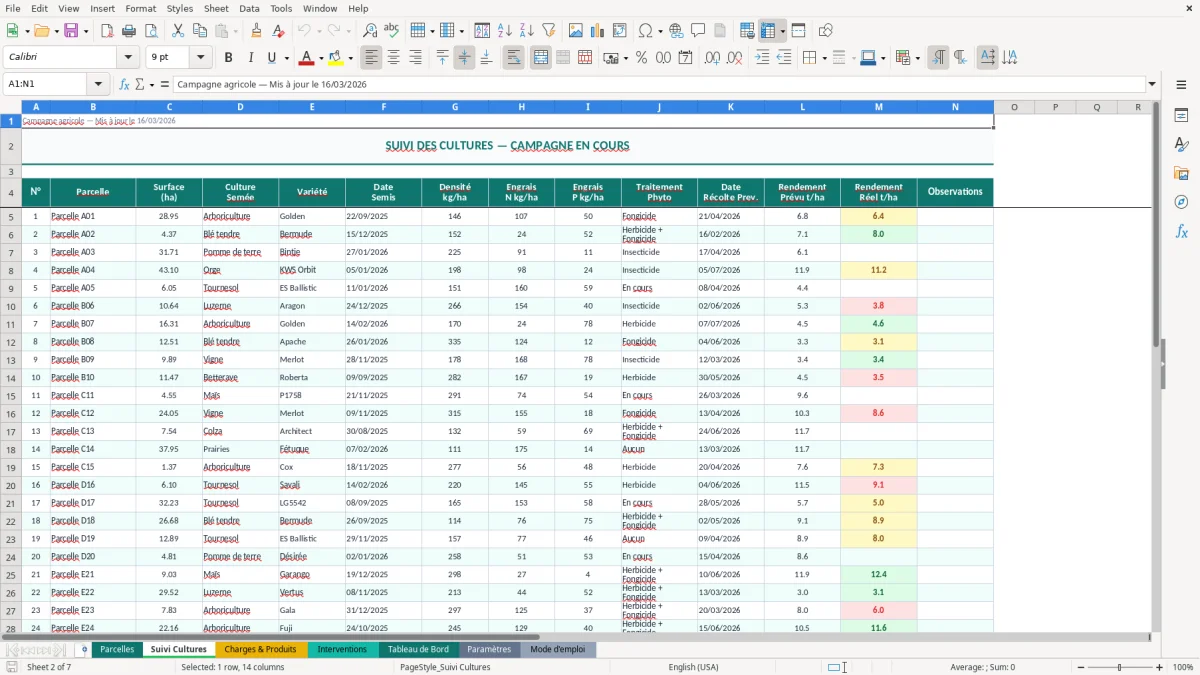
Task: Click the Find & Replace icon
Action: (x=369, y=31)
